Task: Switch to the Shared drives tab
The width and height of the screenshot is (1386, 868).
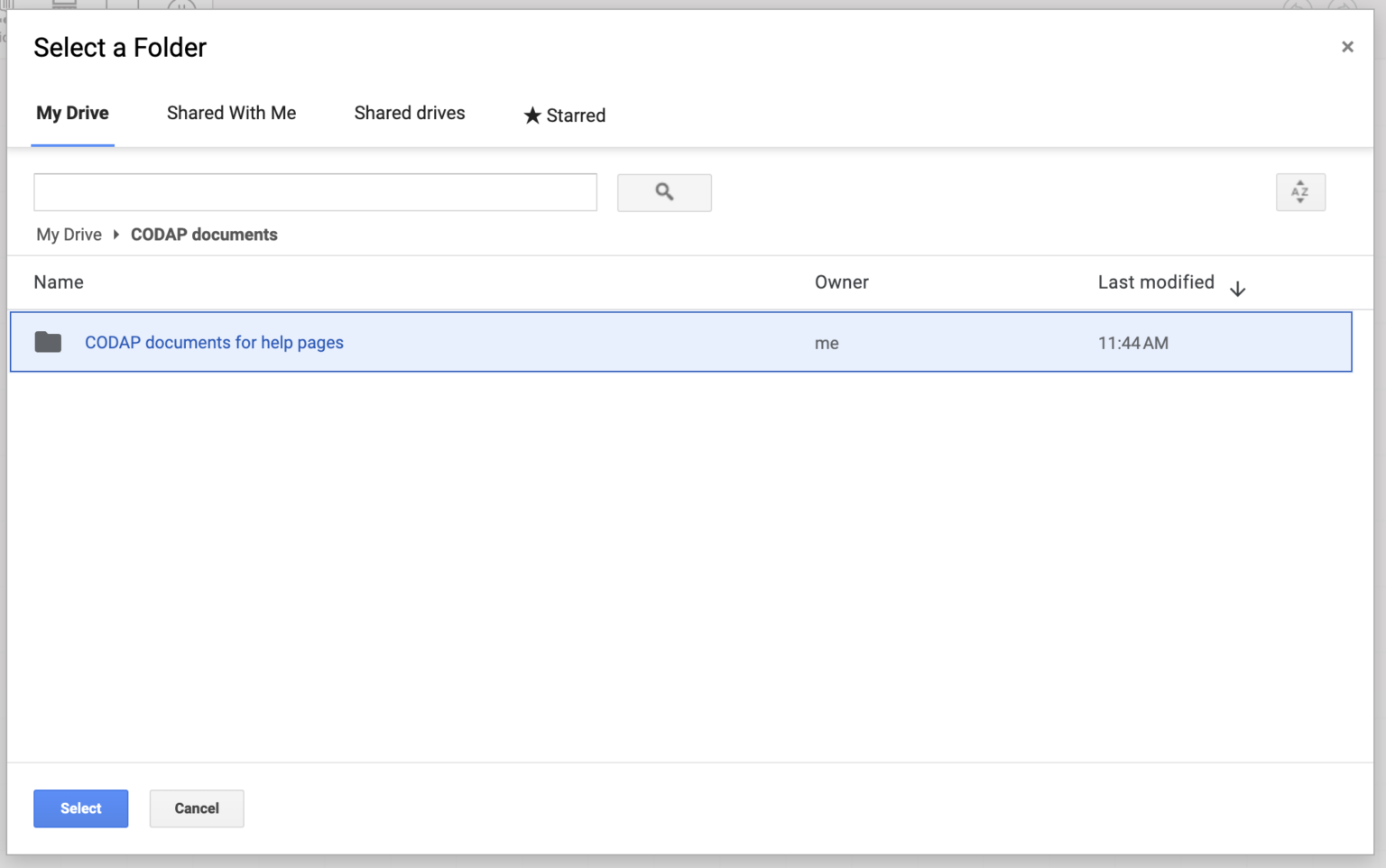Action: point(409,113)
